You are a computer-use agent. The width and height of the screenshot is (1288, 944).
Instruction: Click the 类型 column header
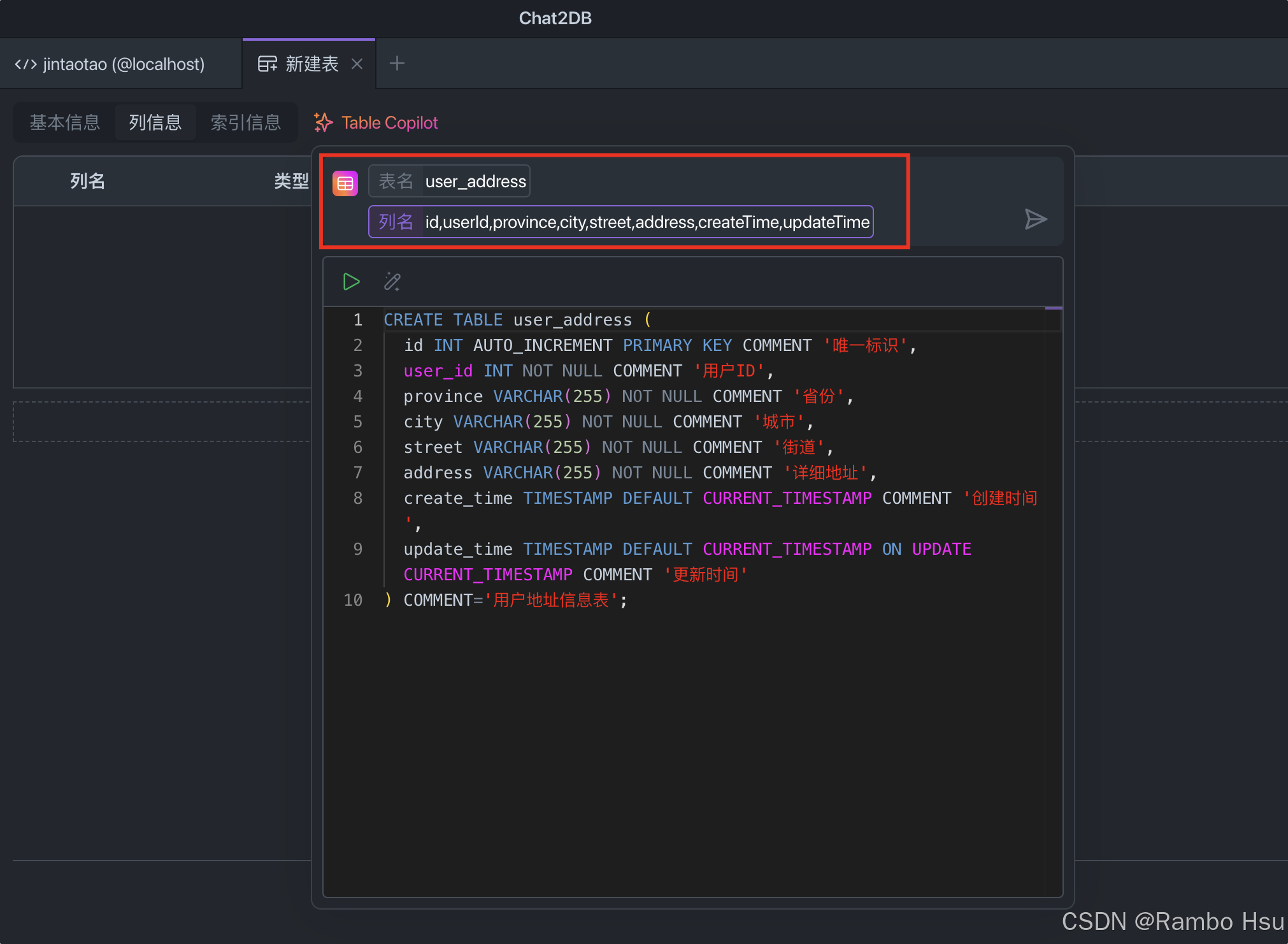click(x=291, y=181)
